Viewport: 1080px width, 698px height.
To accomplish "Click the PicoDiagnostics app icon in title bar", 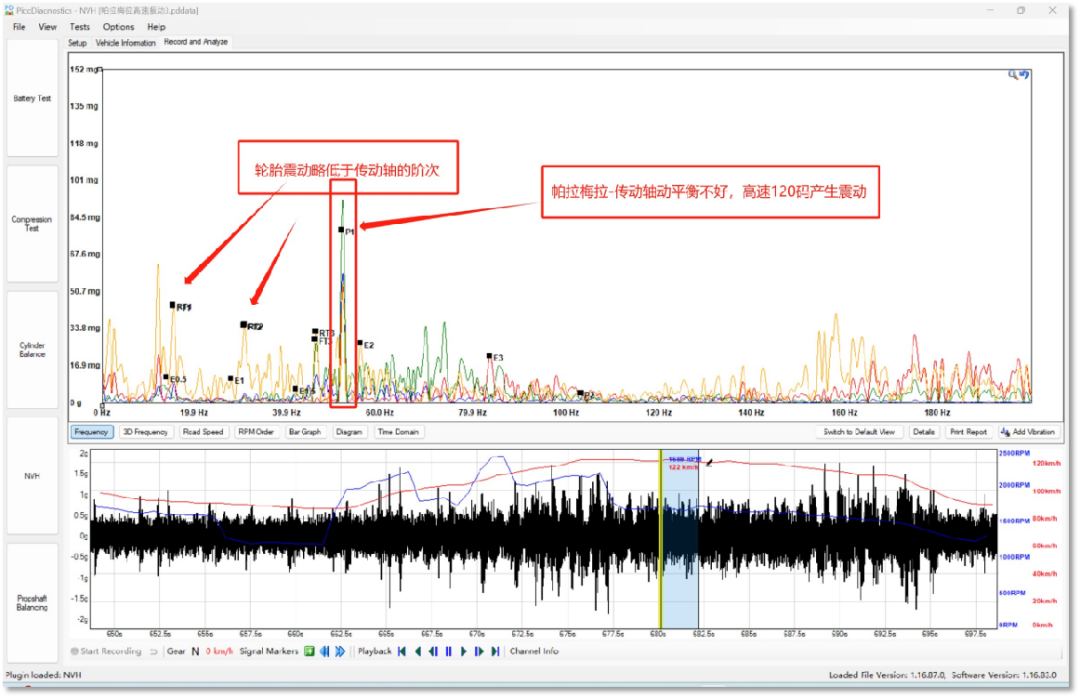I will [9, 10].
